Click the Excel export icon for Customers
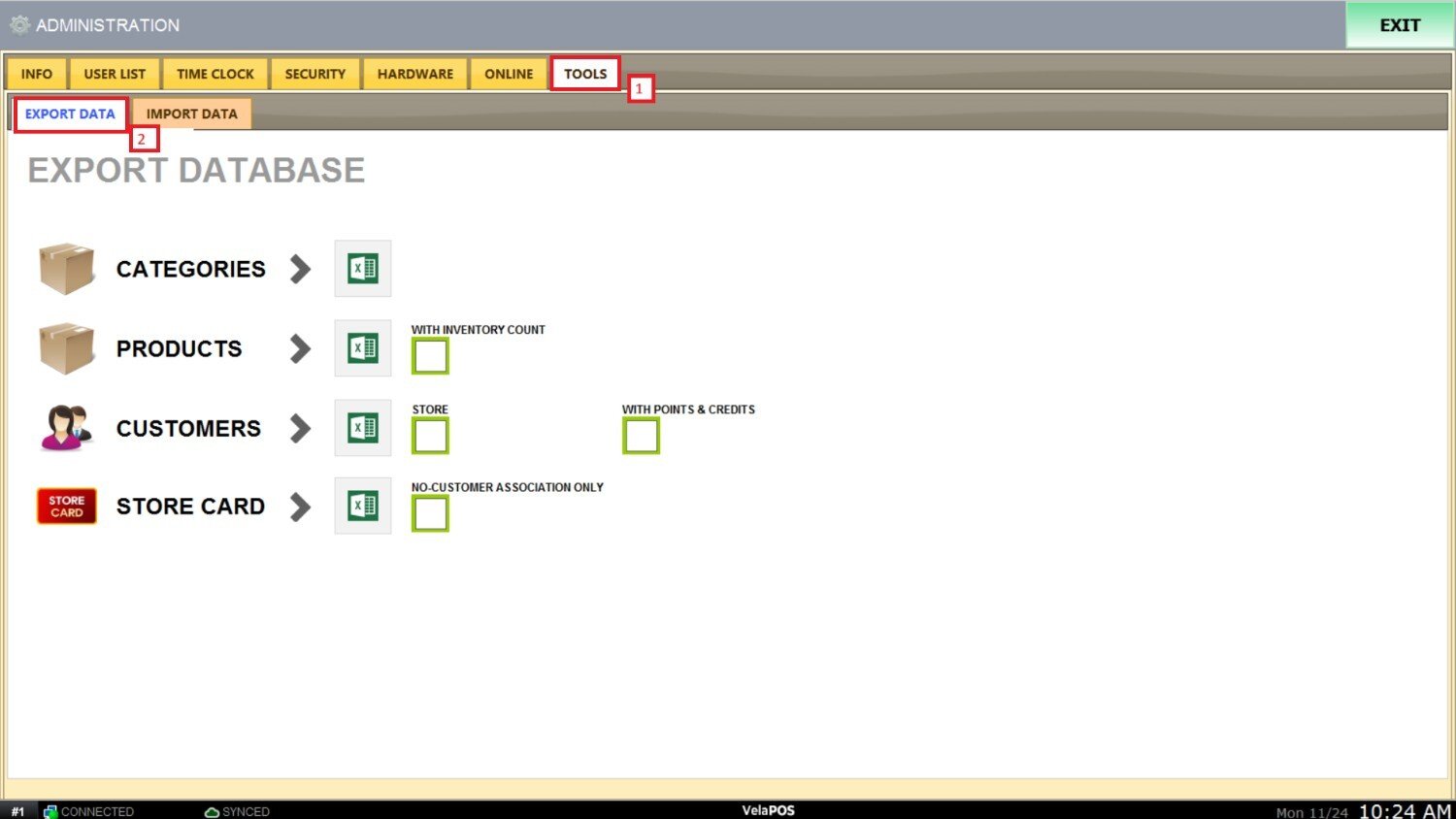Image resolution: width=1456 pixels, height=819 pixels. click(363, 428)
